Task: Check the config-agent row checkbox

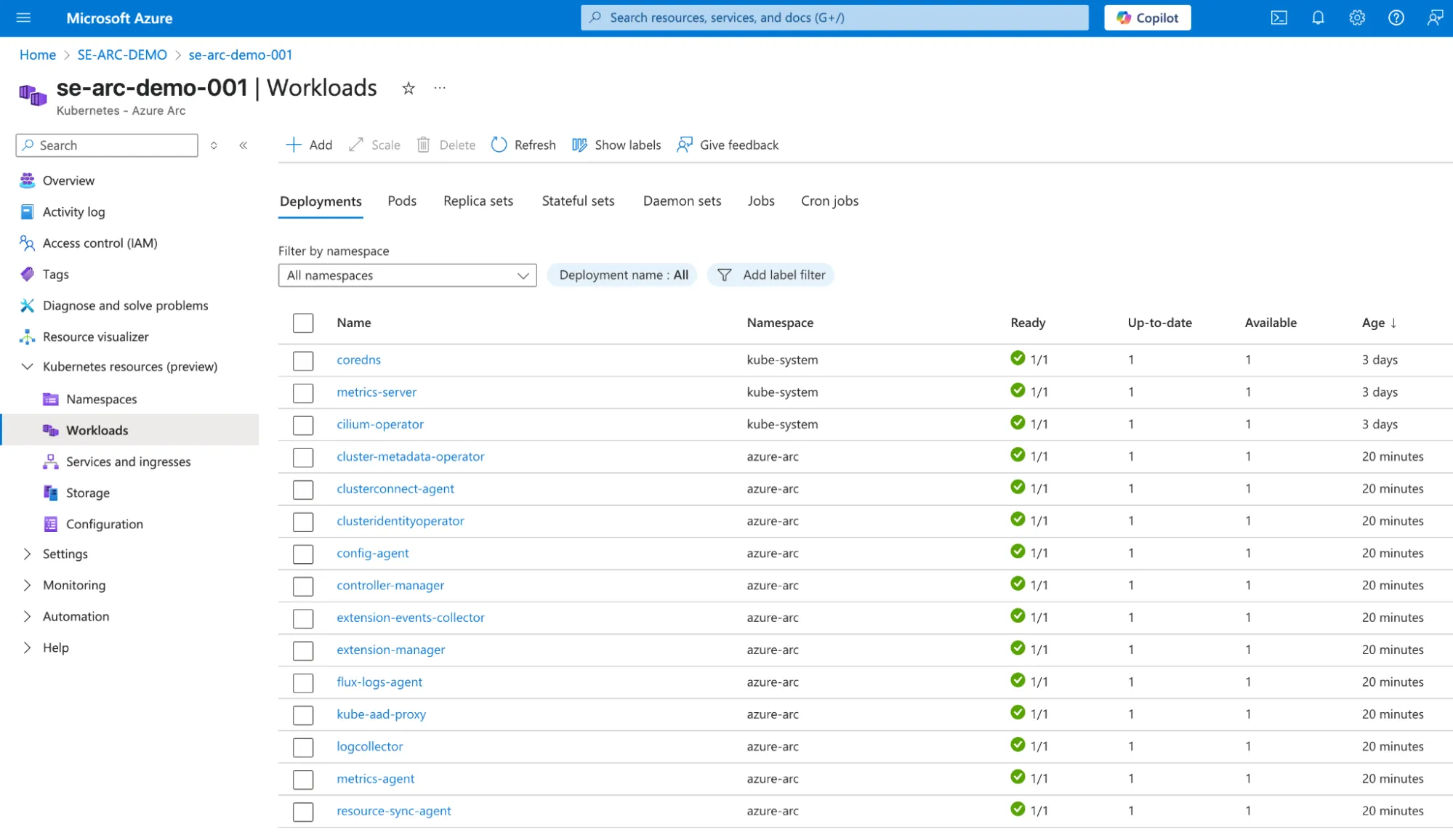Action: tap(303, 554)
